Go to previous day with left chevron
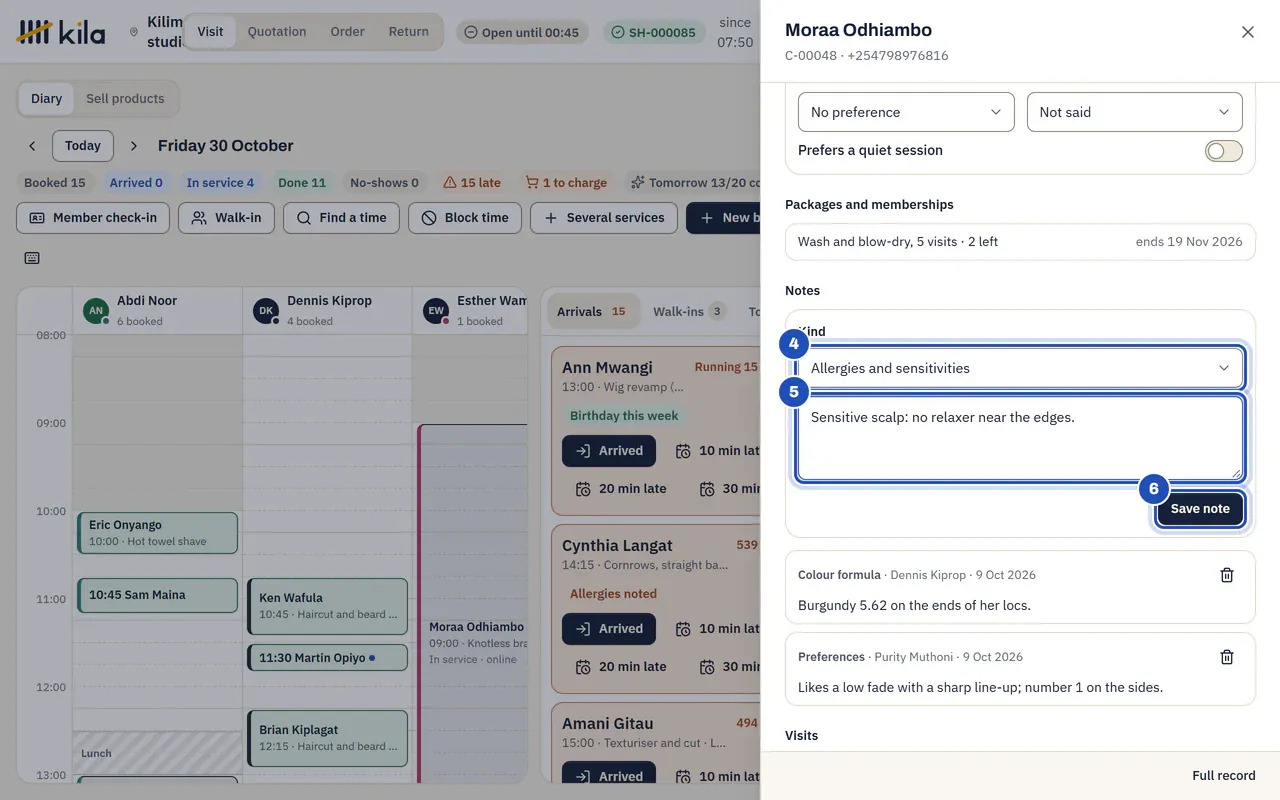 [32, 146]
